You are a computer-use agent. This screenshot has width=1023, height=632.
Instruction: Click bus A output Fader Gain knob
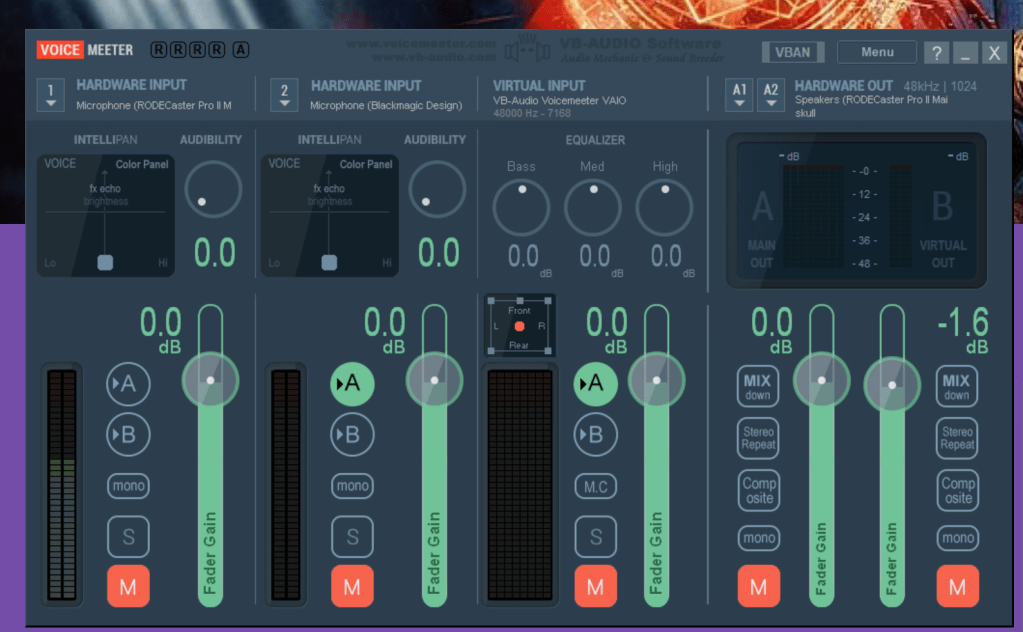[x=821, y=380]
